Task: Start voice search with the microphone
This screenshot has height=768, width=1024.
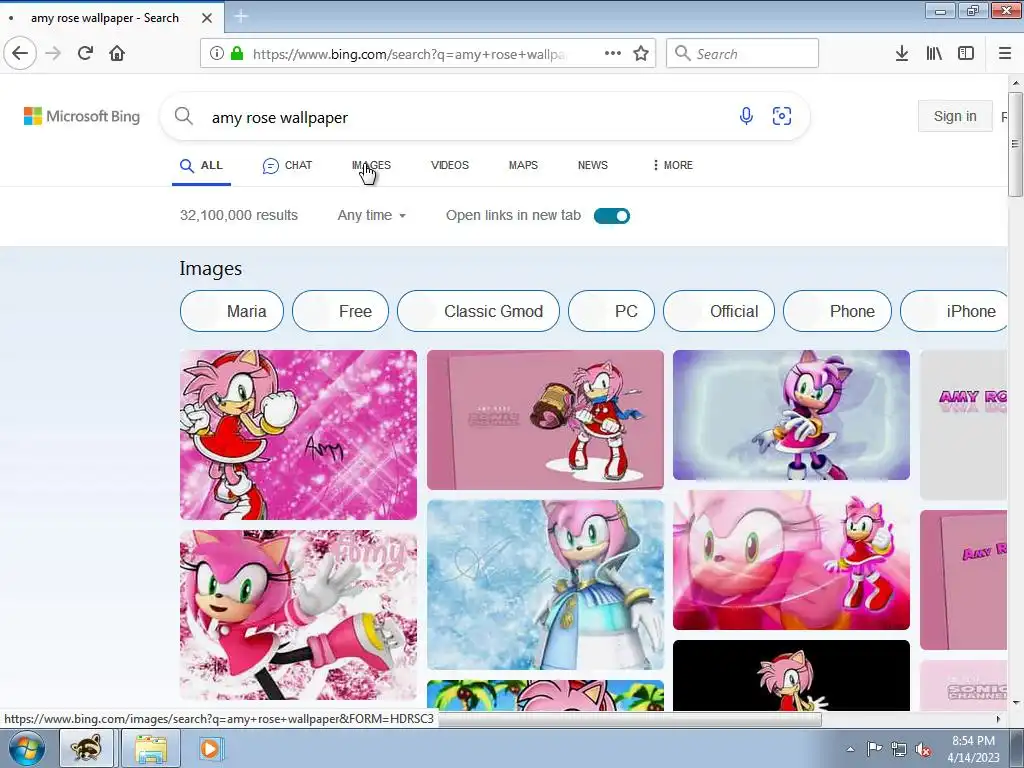Action: tap(746, 116)
